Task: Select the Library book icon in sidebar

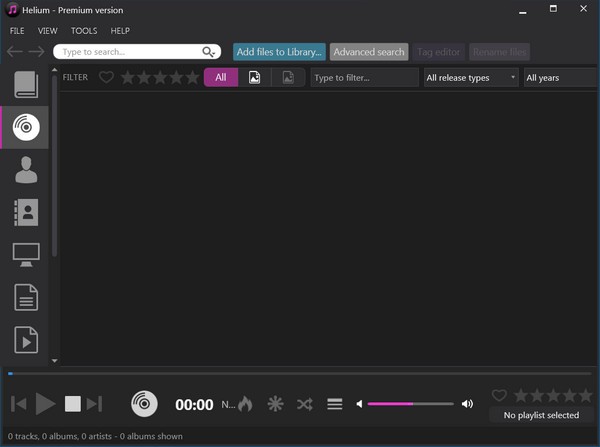Action: pos(26,85)
